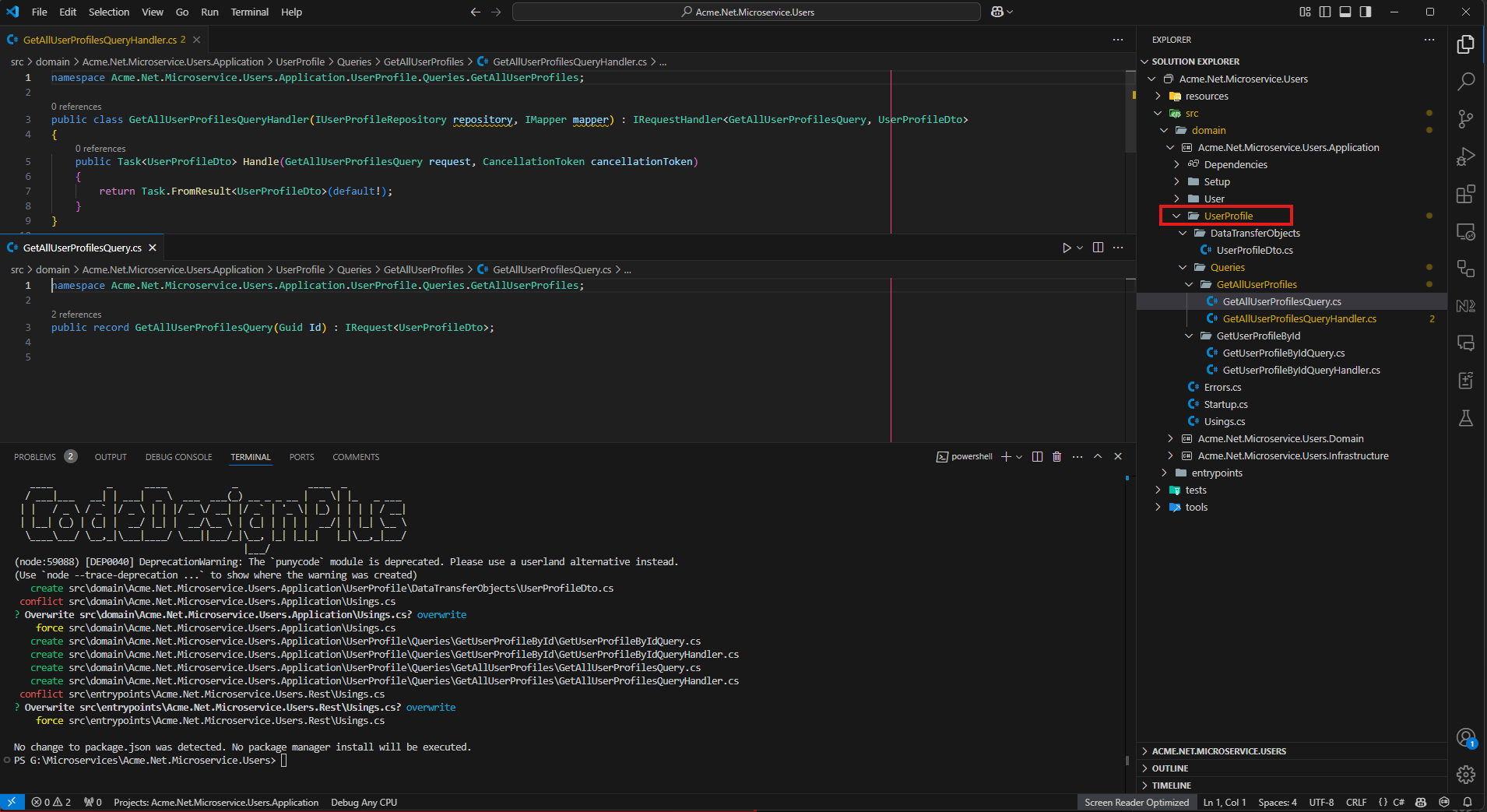Image resolution: width=1487 pixels, height=812 pixels.
Task: Go forward with the navigation arrow
Action: click(x=497, y=12)
